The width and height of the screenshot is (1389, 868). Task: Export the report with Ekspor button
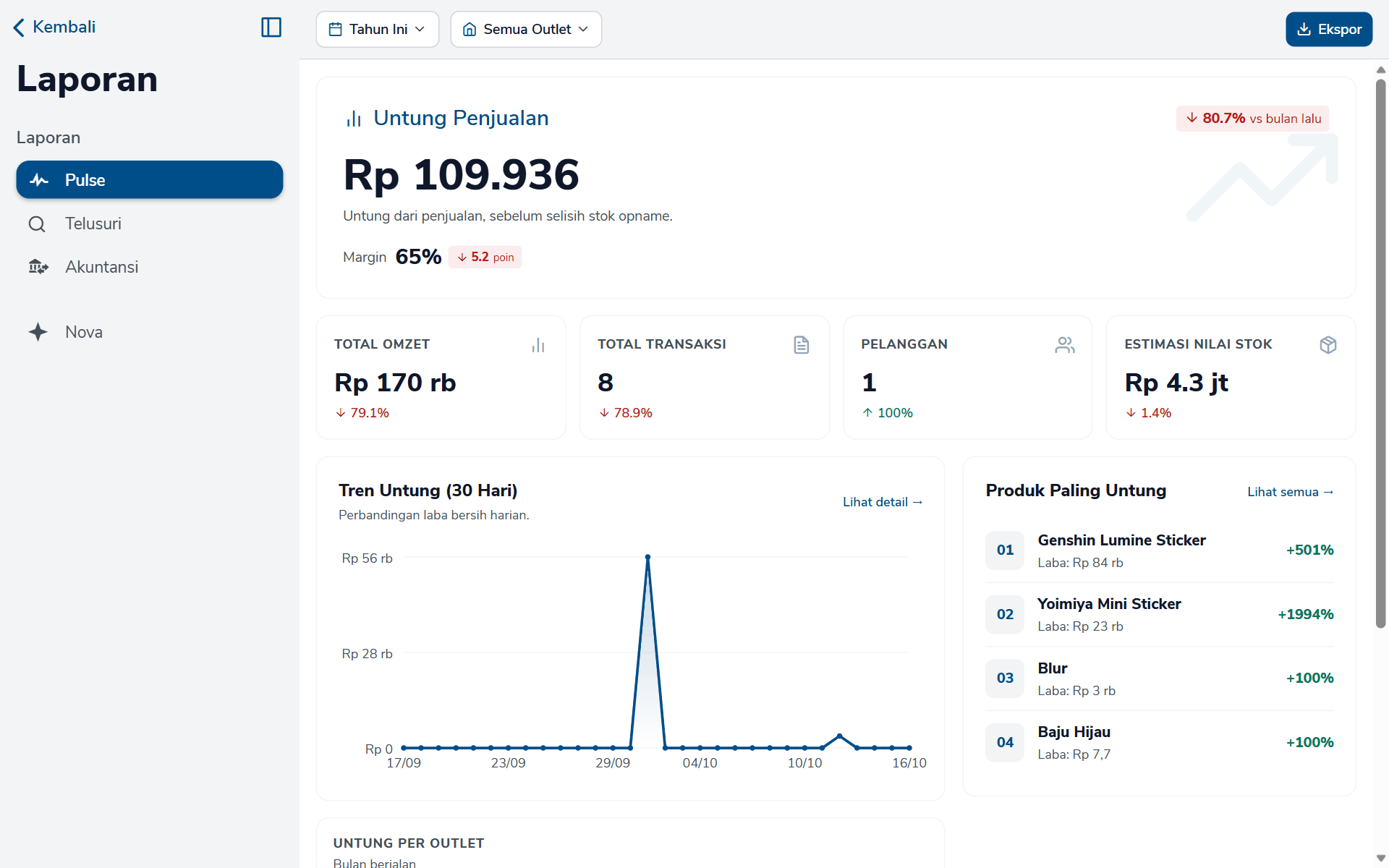click(1329, 30)
